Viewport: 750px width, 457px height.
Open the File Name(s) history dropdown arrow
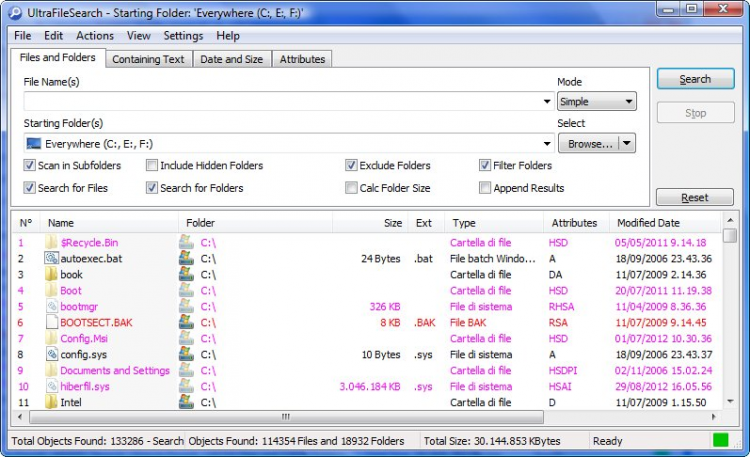tap(547, 101)
